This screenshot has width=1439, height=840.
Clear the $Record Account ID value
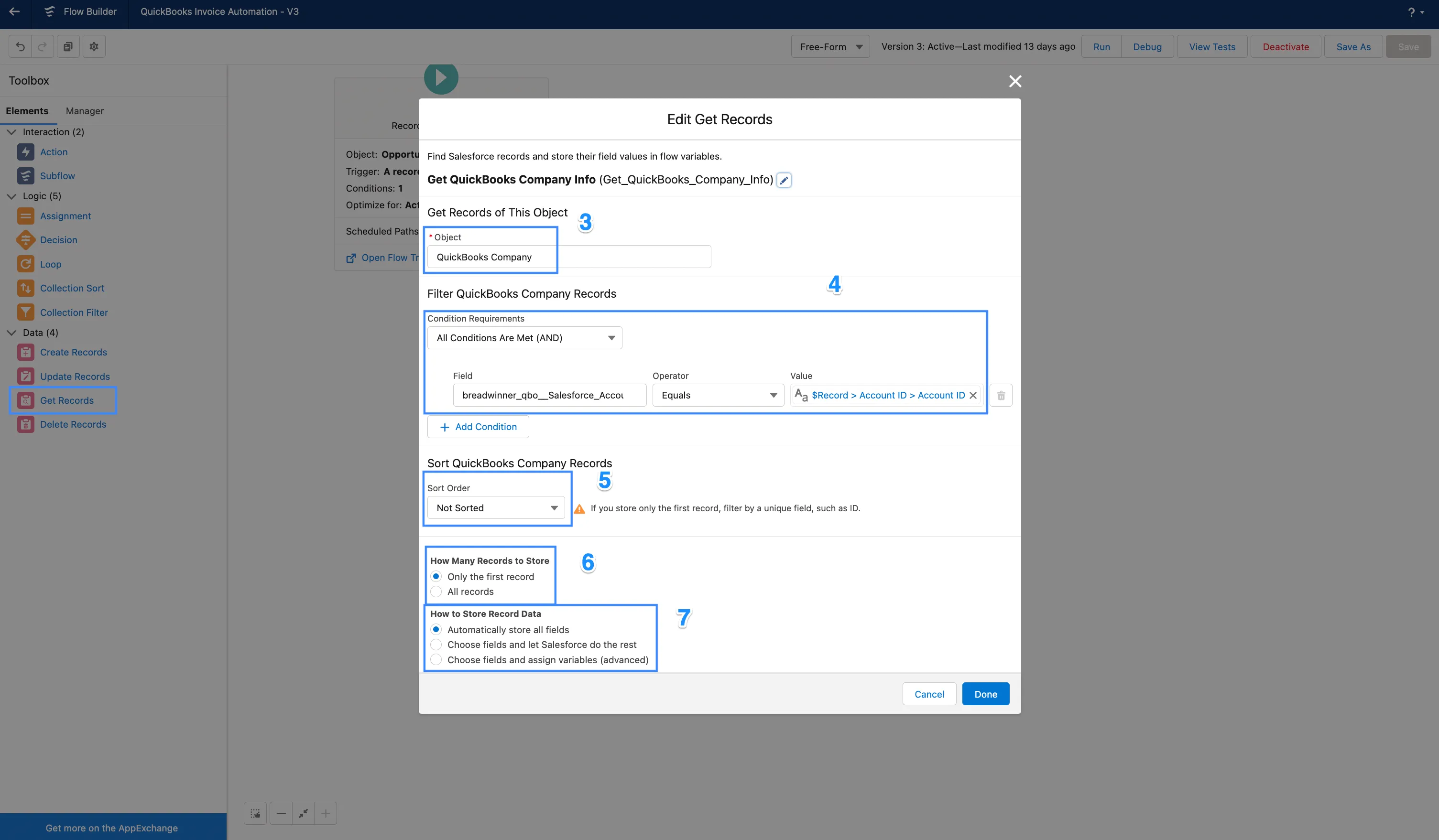tap(972, 396)
